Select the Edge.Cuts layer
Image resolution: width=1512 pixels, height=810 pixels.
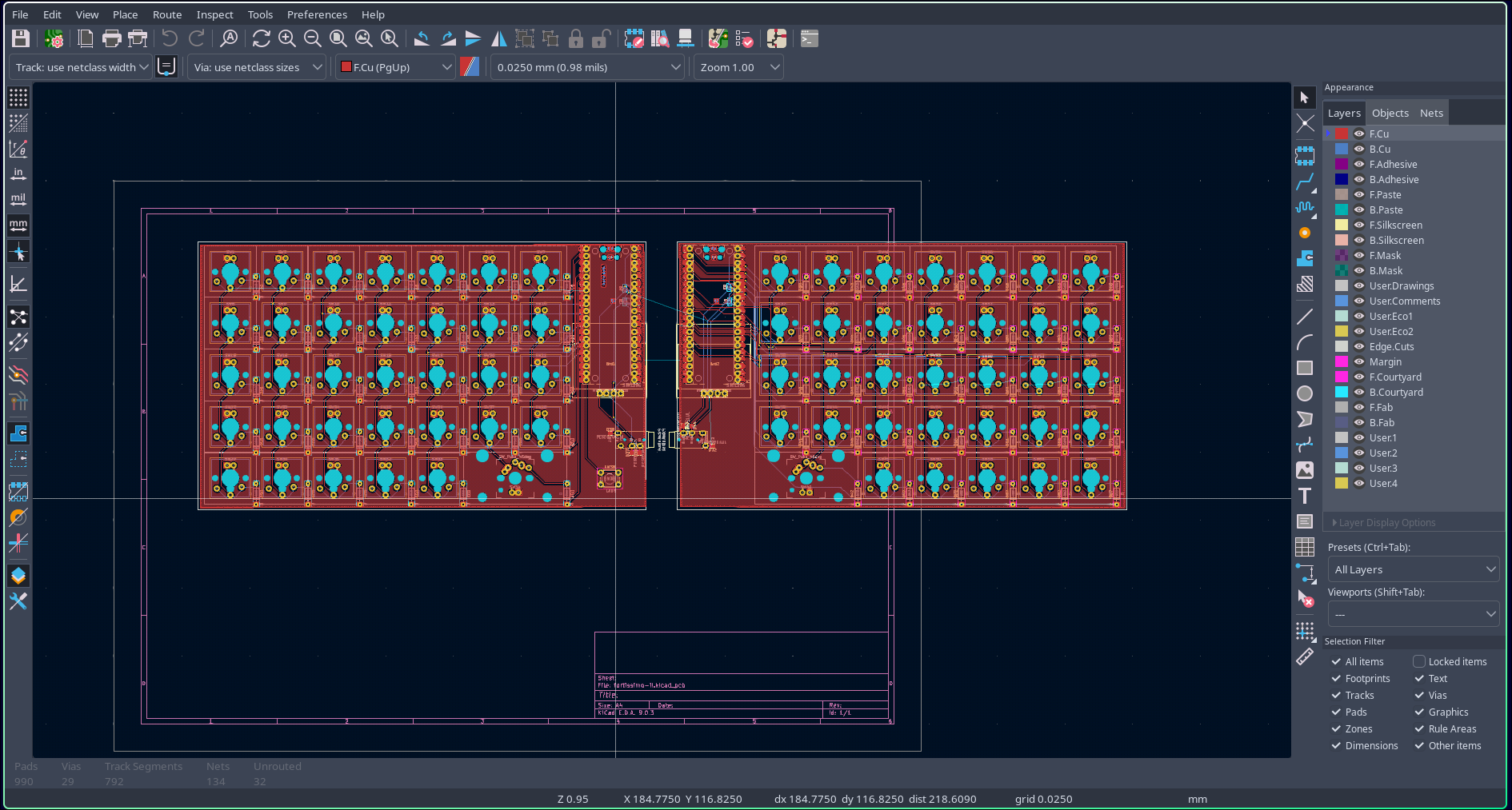pos(1391,347)
